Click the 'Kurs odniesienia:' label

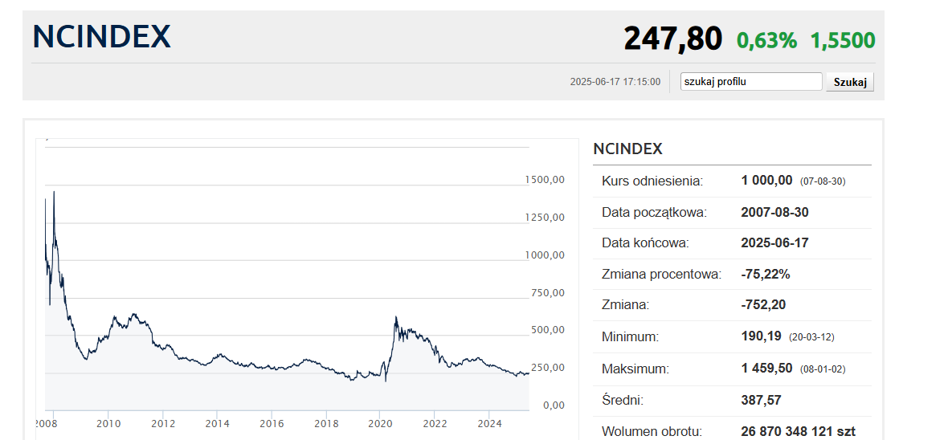652,181
